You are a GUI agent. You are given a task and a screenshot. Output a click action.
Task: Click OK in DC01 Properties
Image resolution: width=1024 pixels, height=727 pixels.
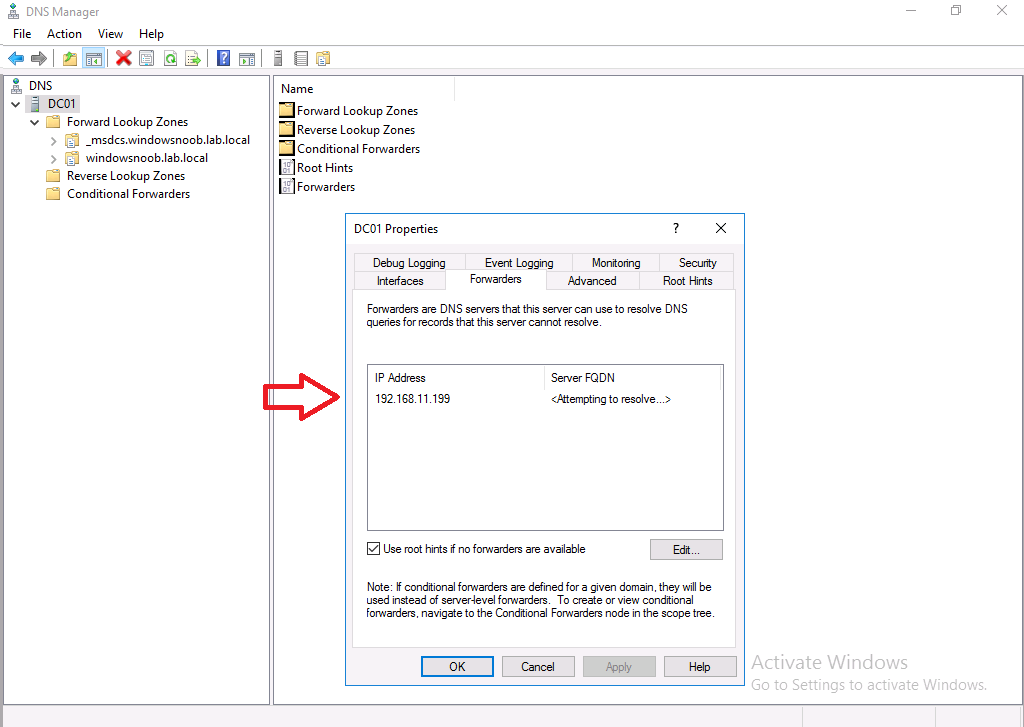[457, 667]
